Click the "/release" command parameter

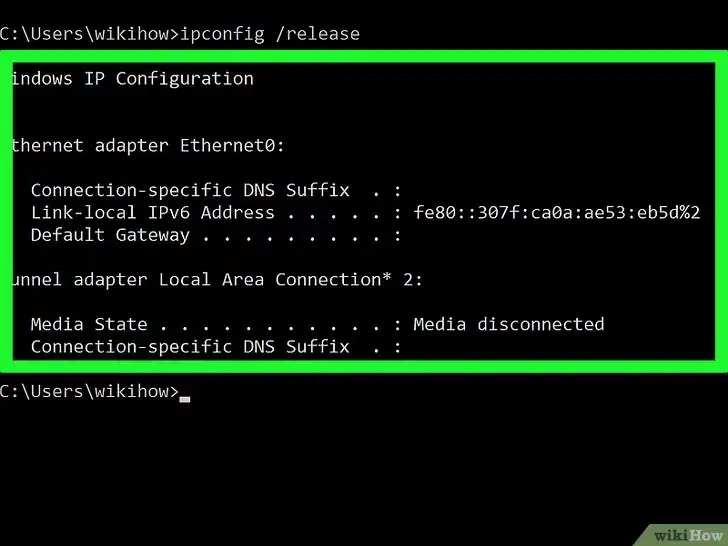(317, 34)
